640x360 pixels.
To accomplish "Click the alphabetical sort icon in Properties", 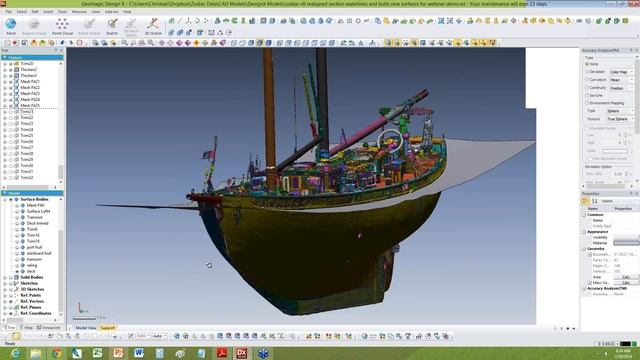I will (x=594, y=201).
